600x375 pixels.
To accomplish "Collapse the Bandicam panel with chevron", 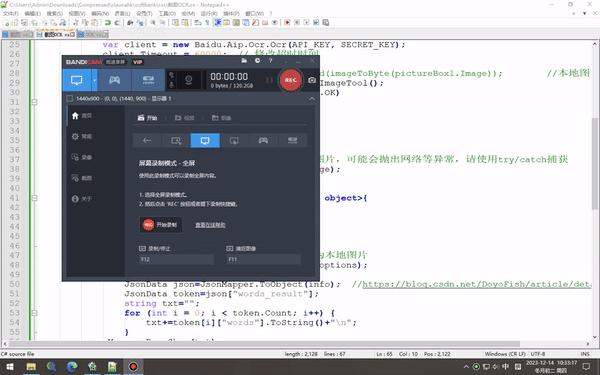I will 312,99.
